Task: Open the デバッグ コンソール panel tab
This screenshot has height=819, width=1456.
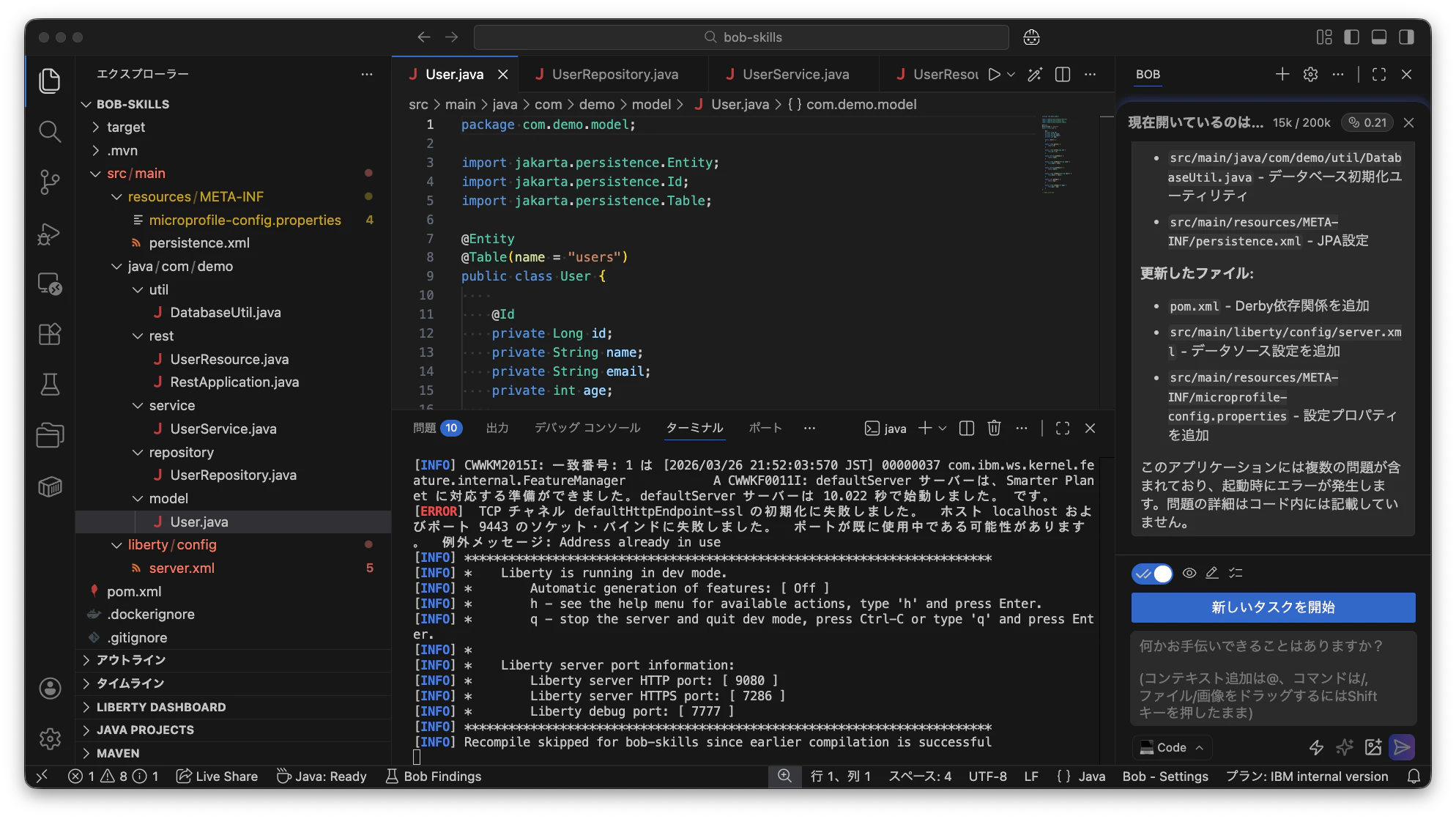Action: [x=587, y=428]
